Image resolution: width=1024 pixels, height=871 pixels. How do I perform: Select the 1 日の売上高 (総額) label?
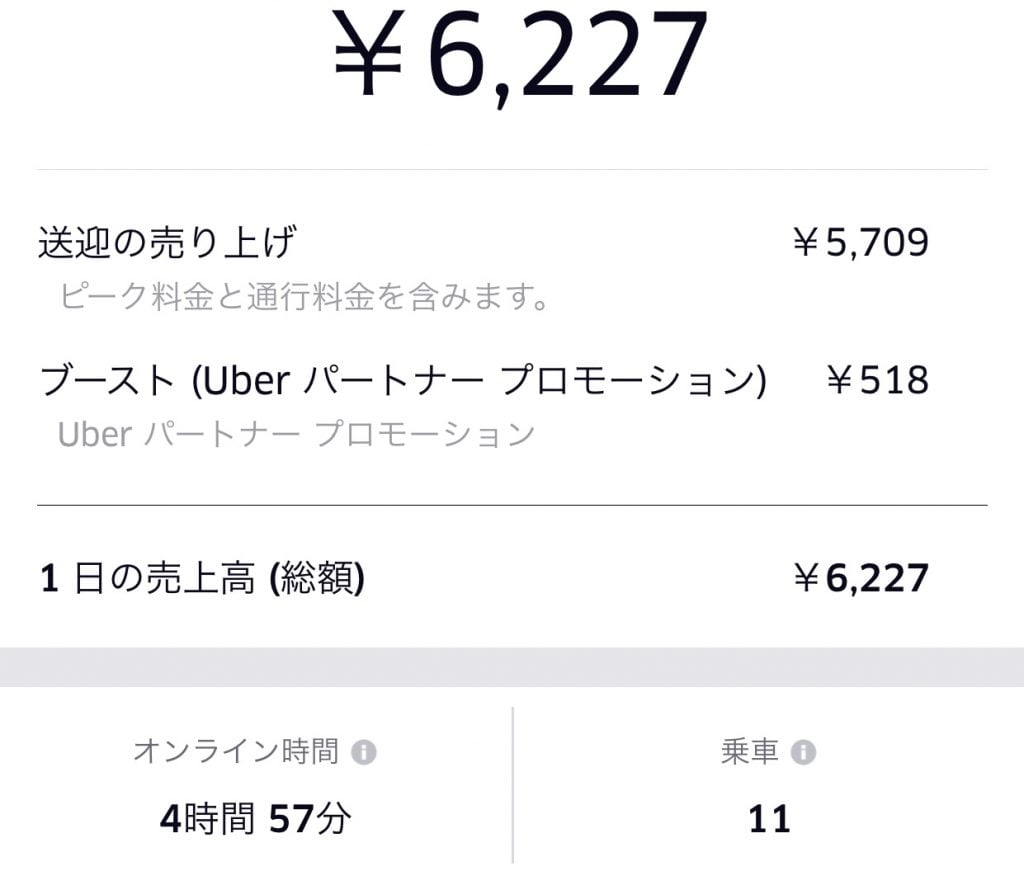click(202, 579)
